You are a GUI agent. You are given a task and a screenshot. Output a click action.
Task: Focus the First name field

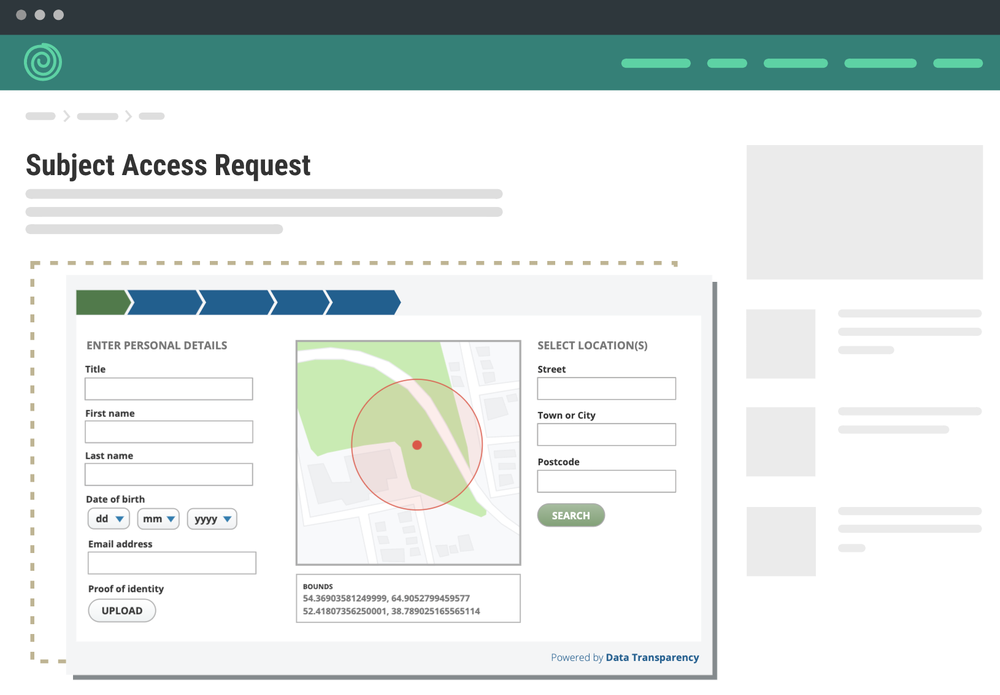point(169,432)
